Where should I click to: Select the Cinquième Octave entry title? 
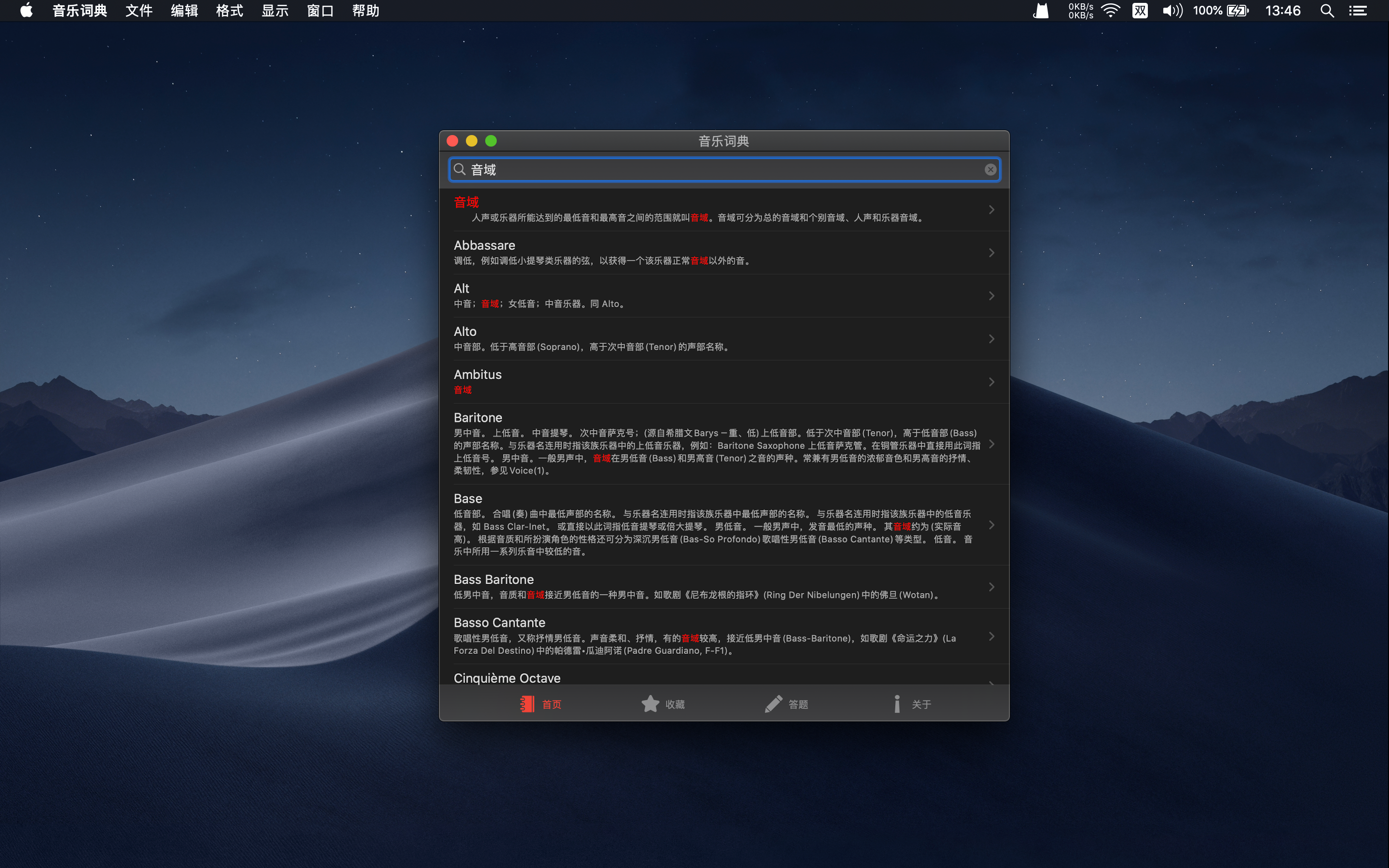507,678
